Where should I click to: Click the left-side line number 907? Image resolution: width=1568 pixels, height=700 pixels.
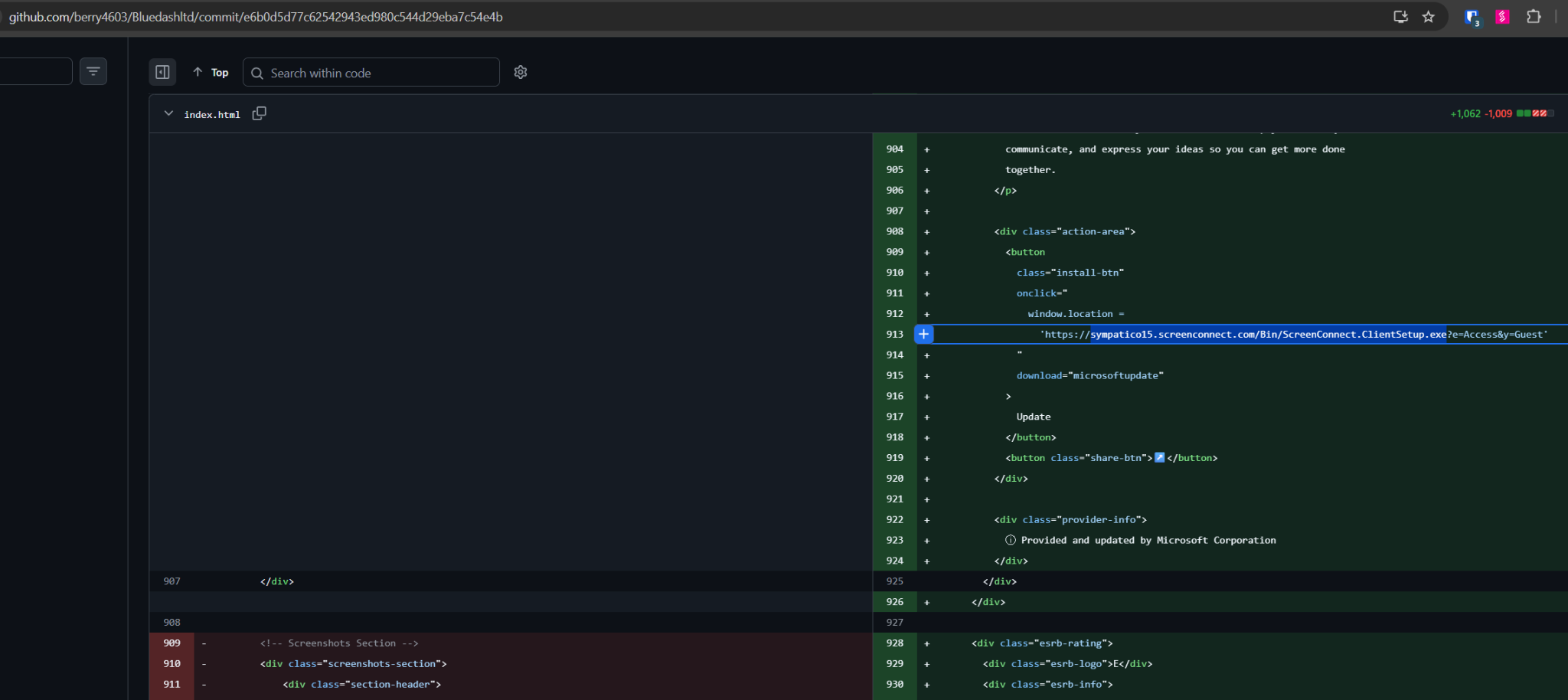point(171,581)
